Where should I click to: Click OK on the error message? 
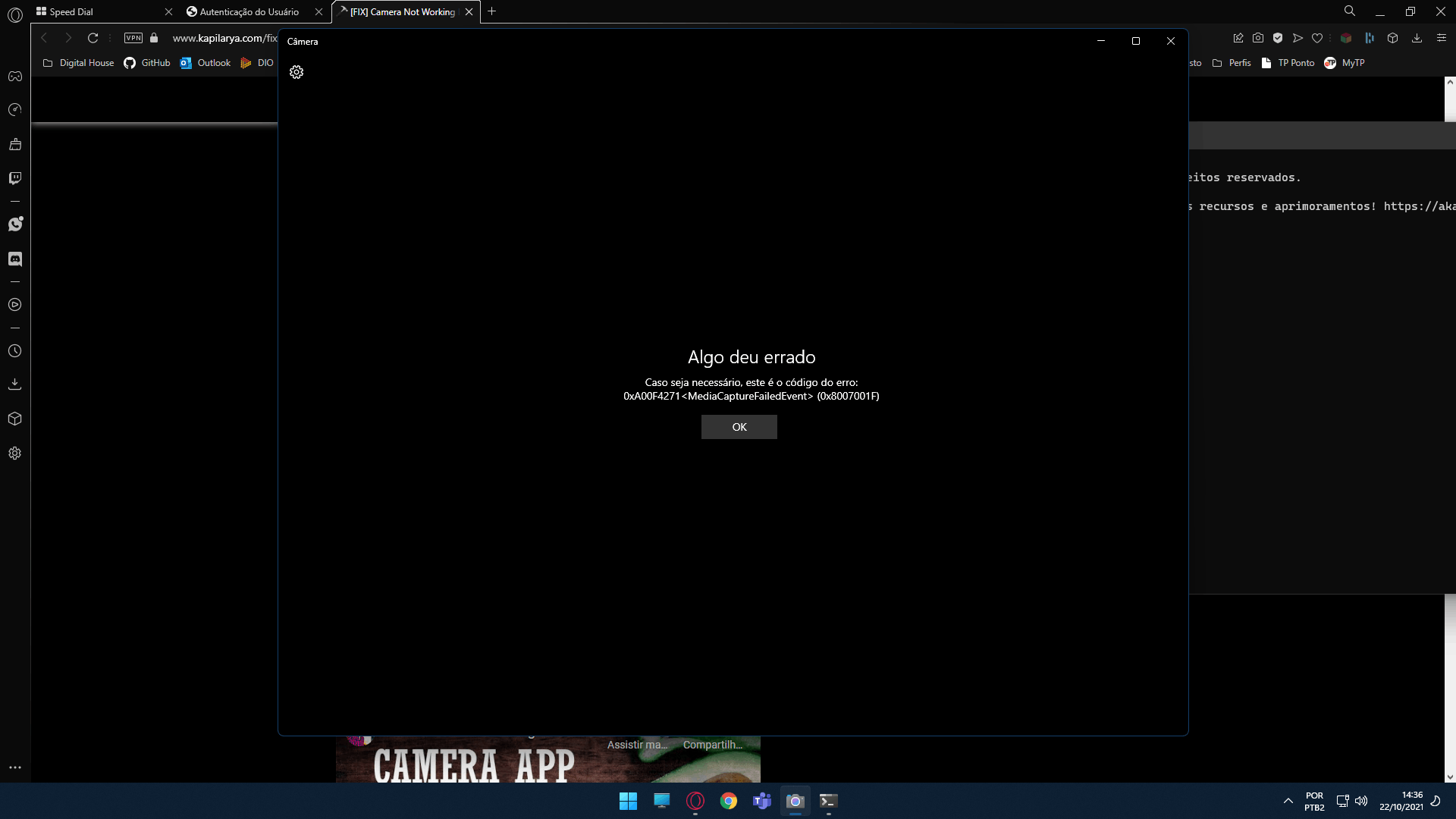[x=739, y=427]
